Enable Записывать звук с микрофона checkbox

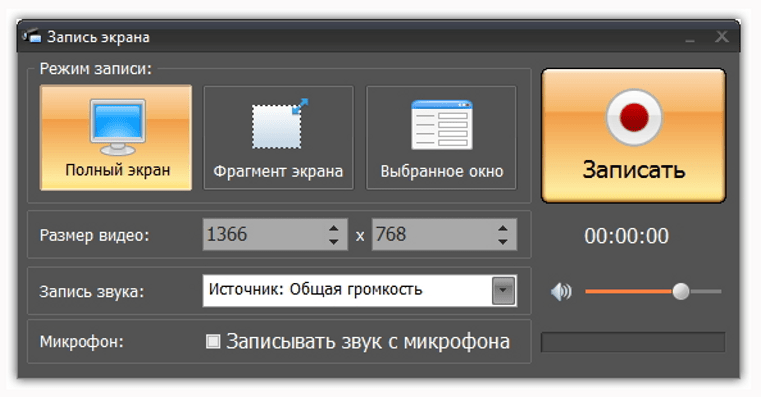213,341
